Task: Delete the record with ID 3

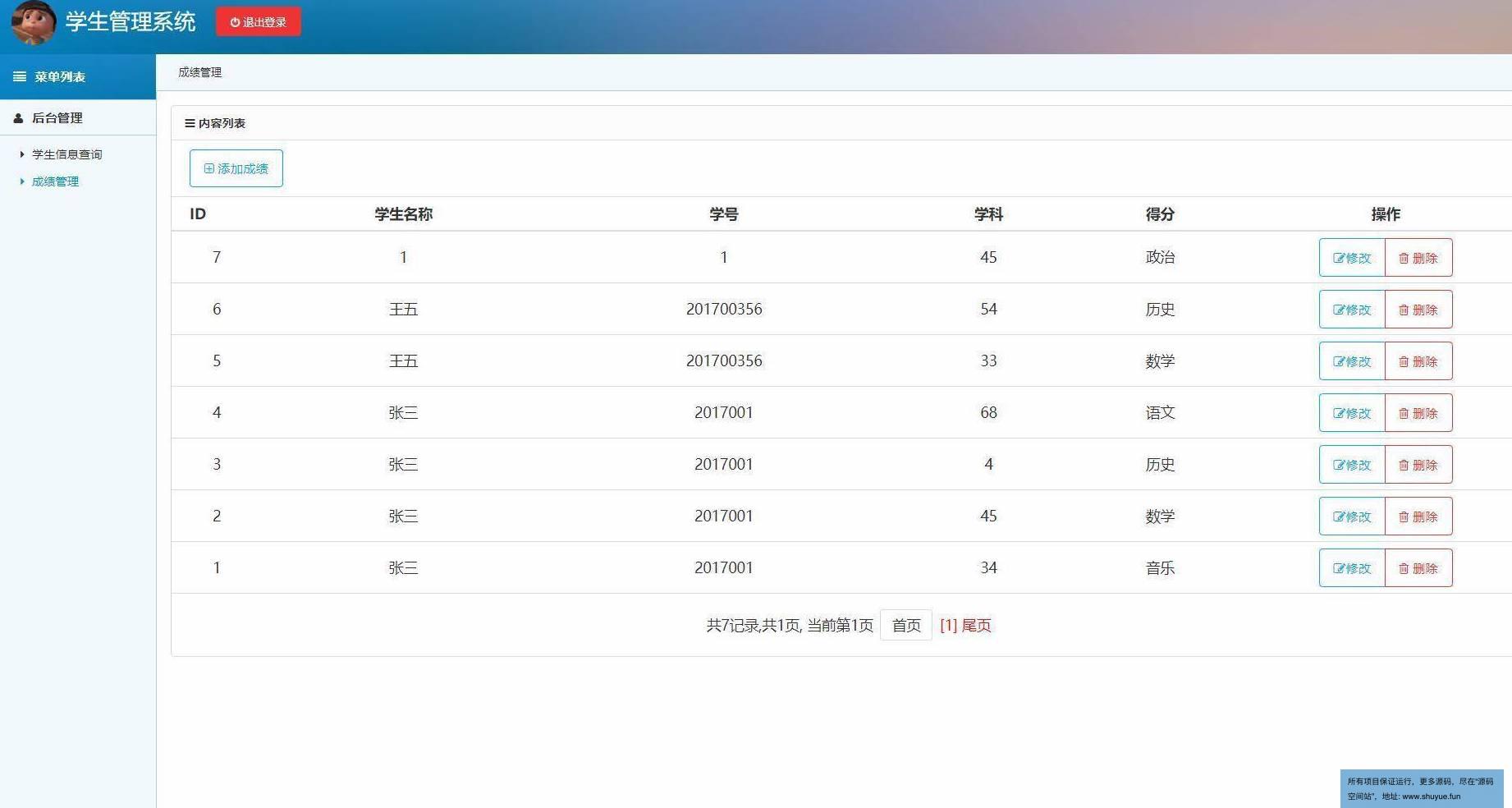Action: [1418, 465]
